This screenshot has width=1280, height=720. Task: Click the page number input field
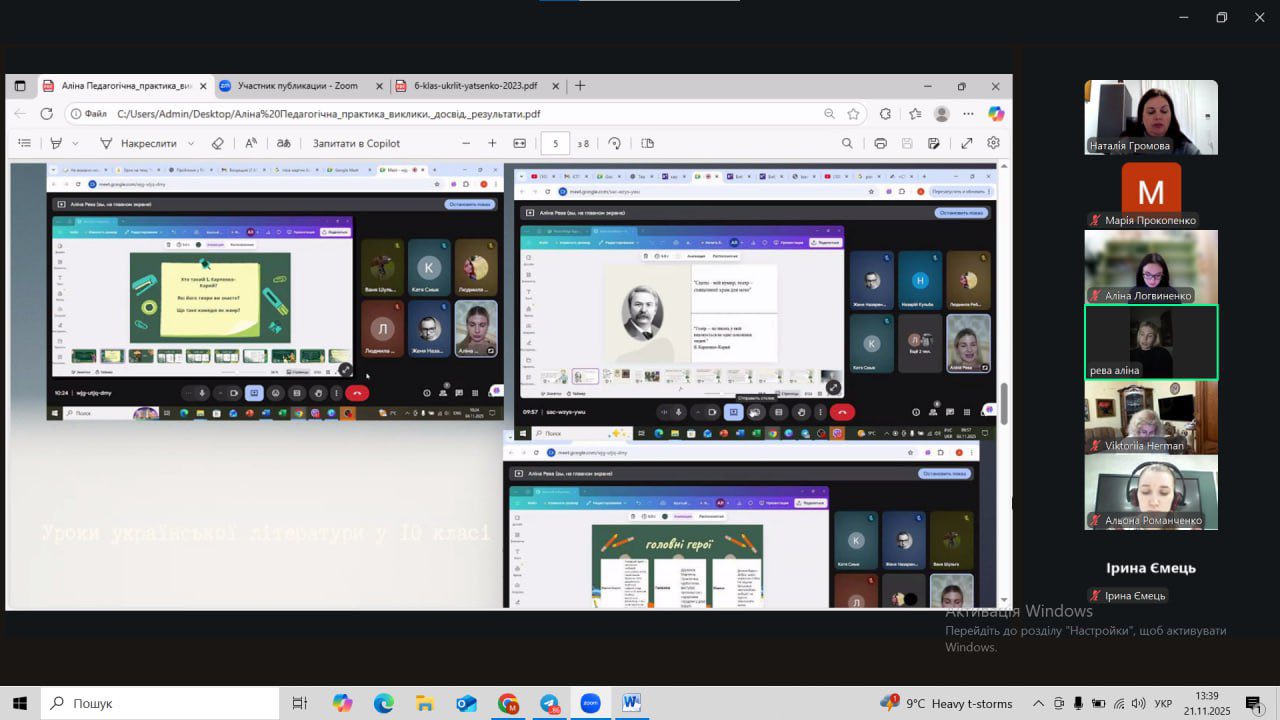555,143
